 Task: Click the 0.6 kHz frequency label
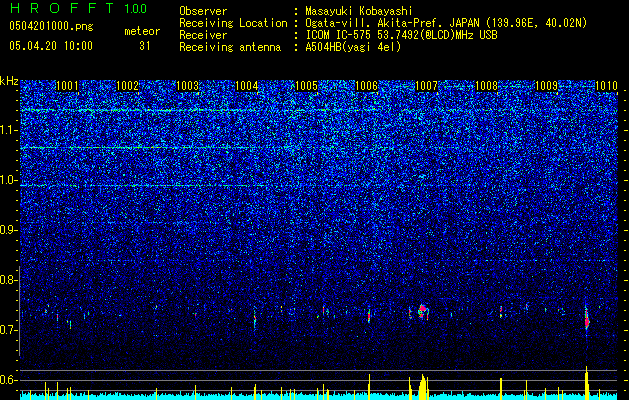pyautogui.click(x=8, y=380)
